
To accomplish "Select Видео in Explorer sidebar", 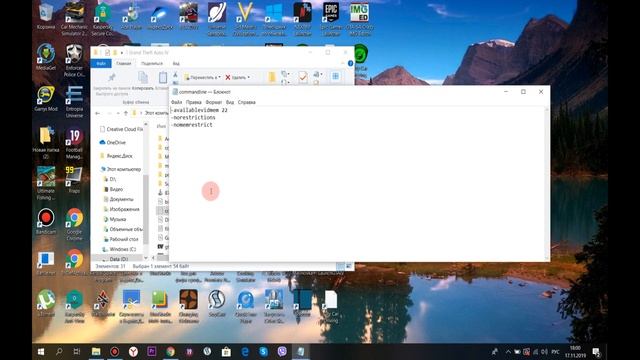I will coord(113,189).
